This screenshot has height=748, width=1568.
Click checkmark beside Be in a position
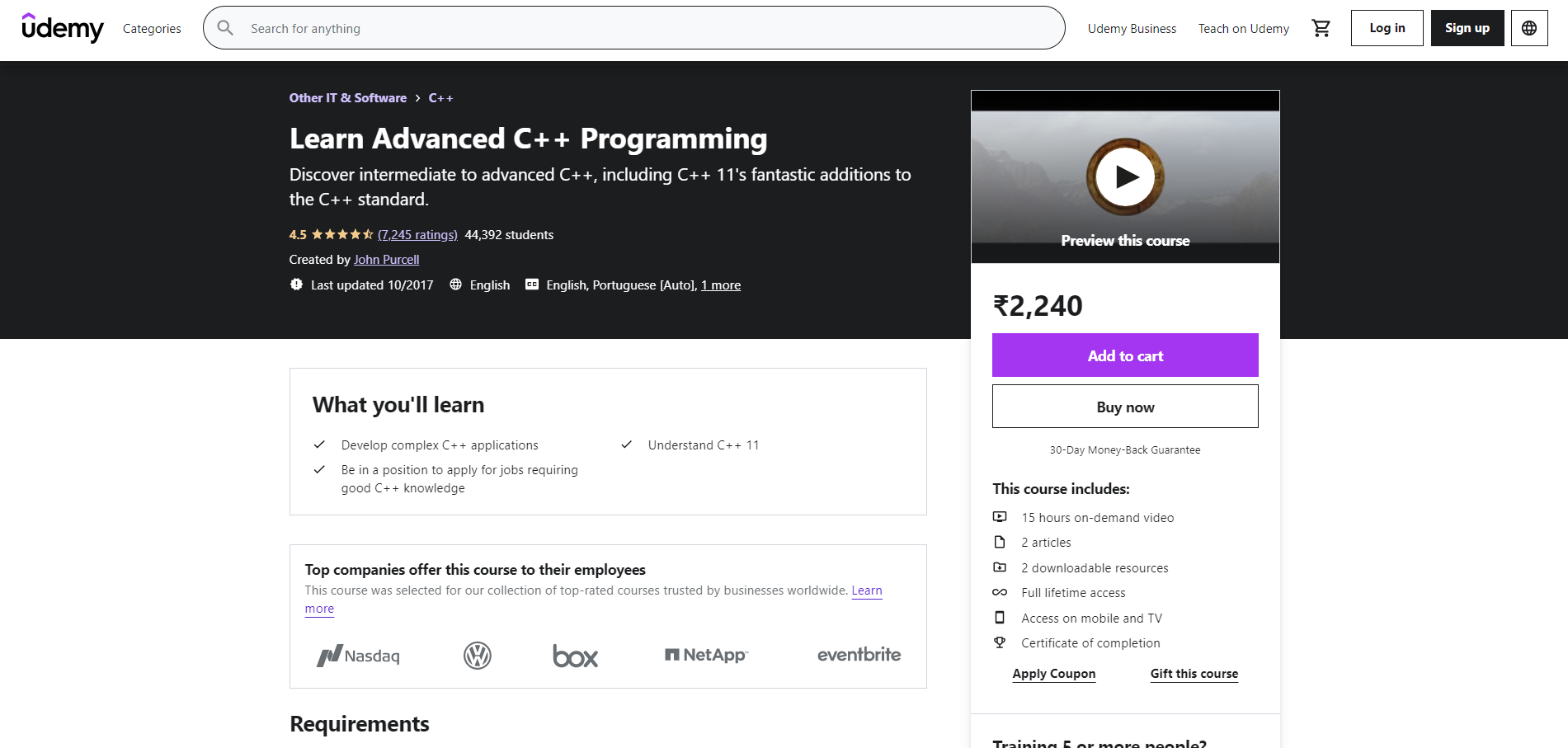click(x=319, y=469)
